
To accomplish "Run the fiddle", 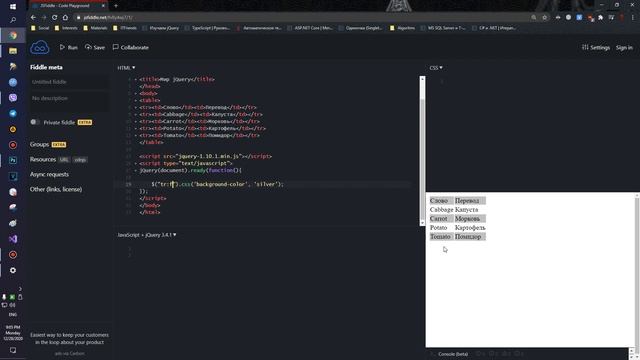I will point(69,47).
